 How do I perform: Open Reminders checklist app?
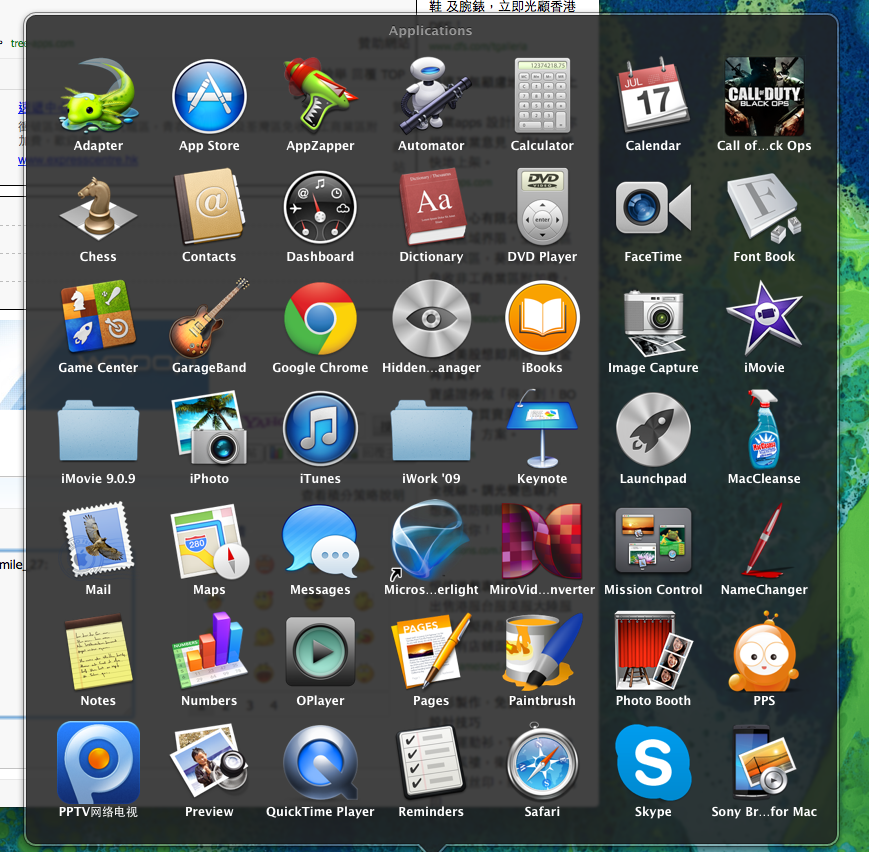pyautogui.click(x=431, y=762)
